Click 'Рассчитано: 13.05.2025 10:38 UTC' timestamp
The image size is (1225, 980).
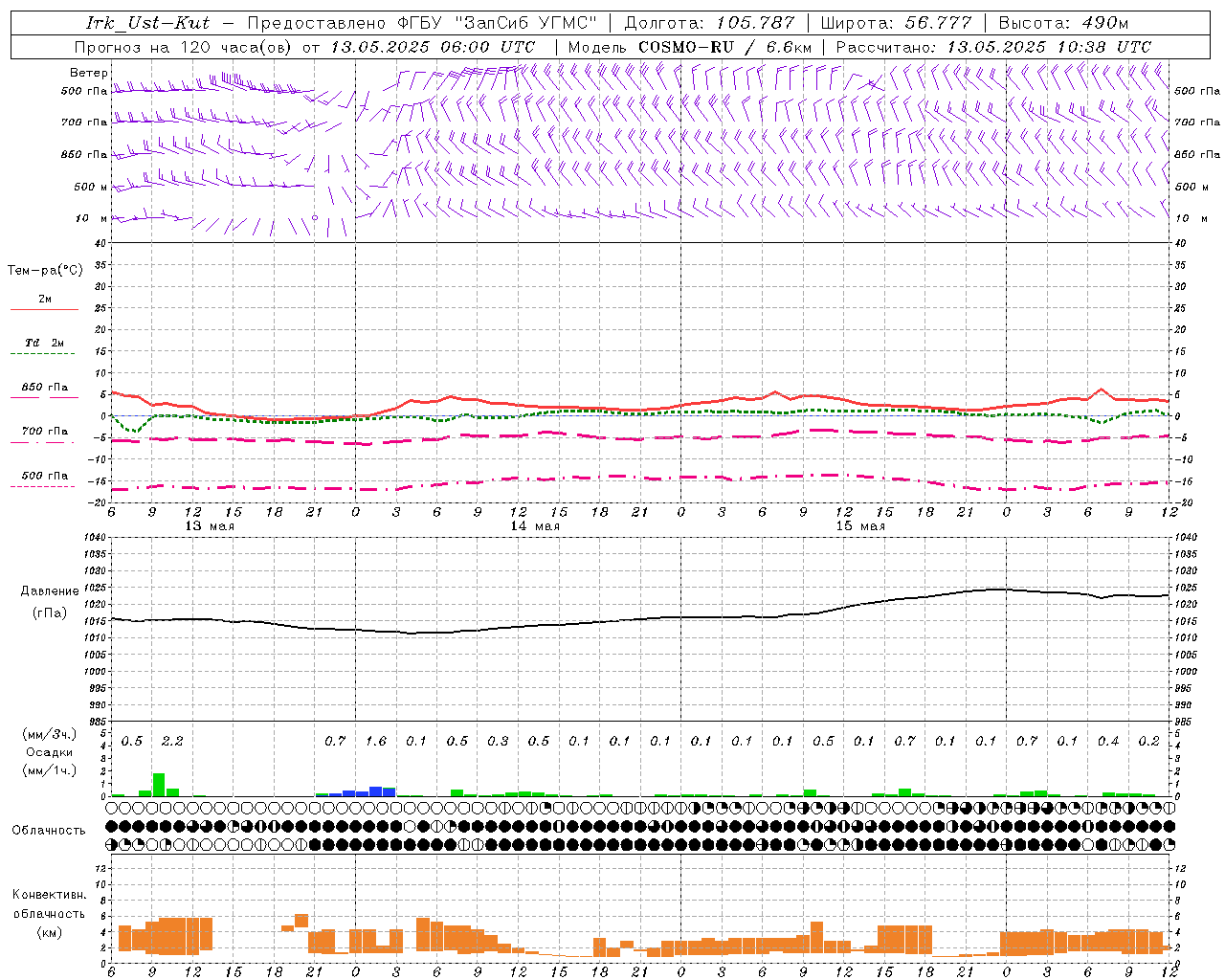pos(993,47)
